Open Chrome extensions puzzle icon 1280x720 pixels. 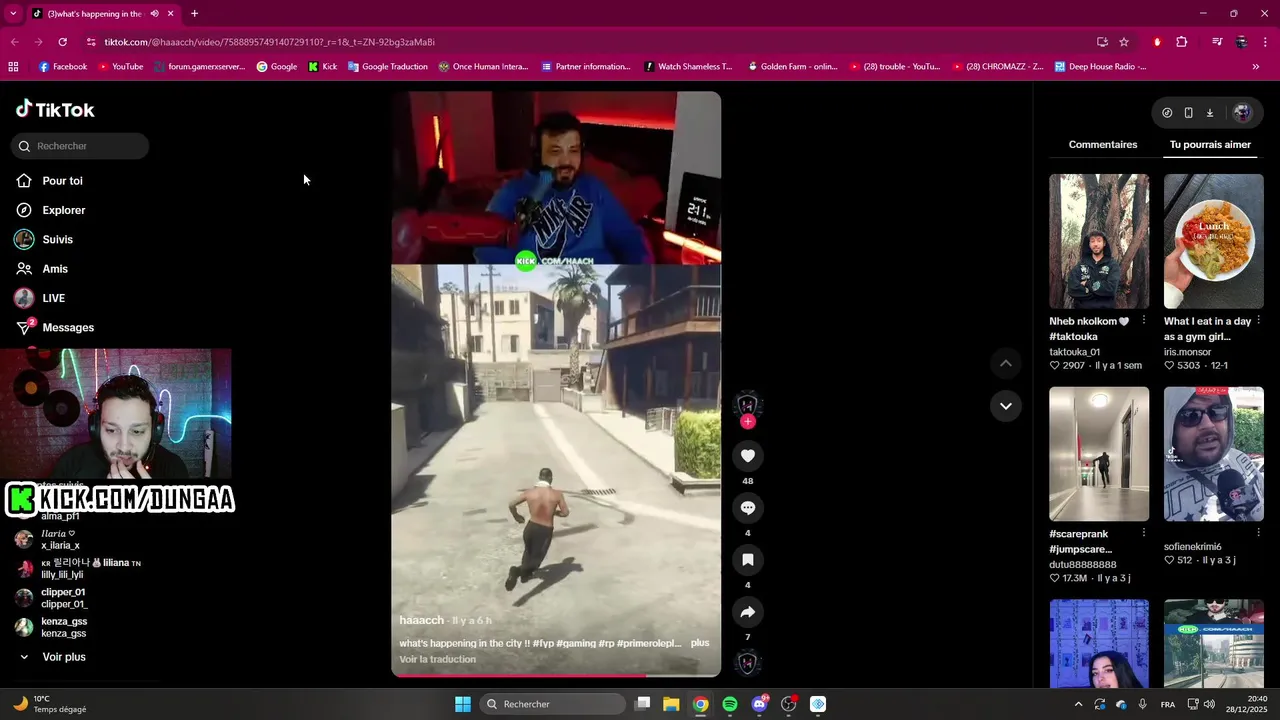tap(1182, 42)
